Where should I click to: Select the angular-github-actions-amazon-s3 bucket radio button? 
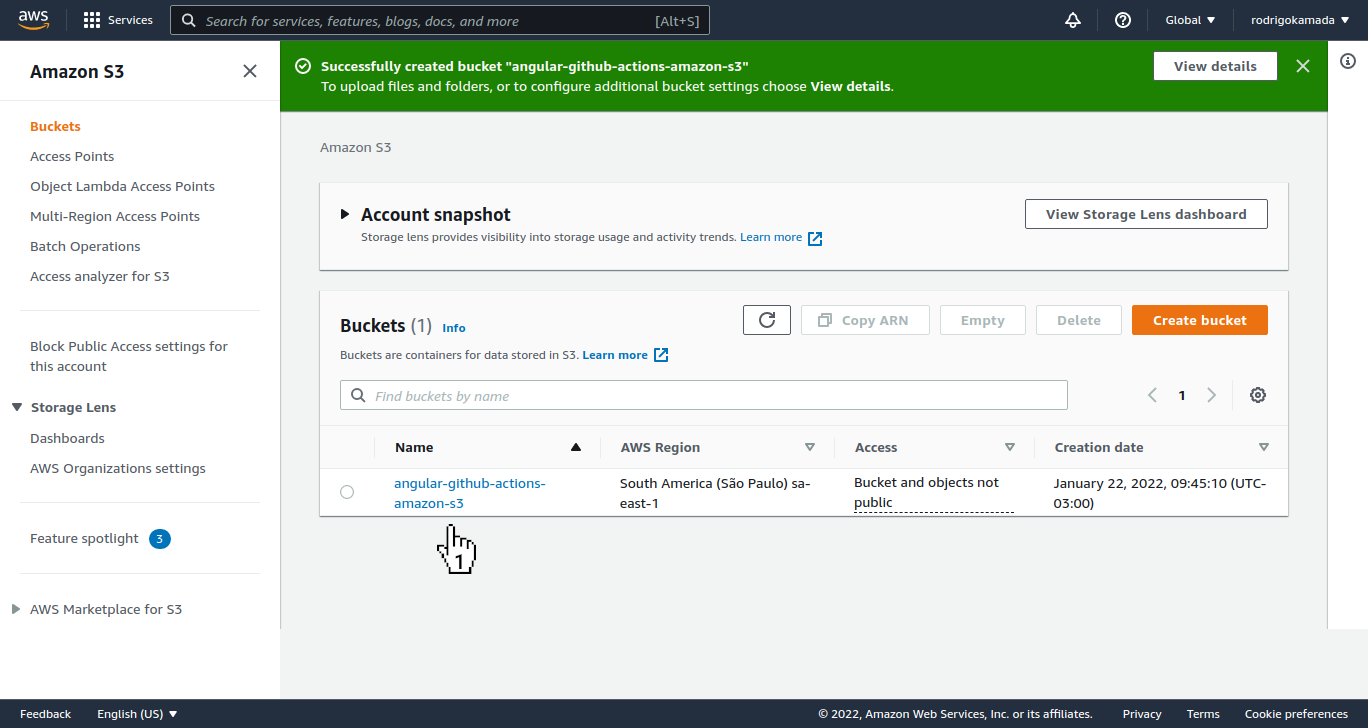347,491
